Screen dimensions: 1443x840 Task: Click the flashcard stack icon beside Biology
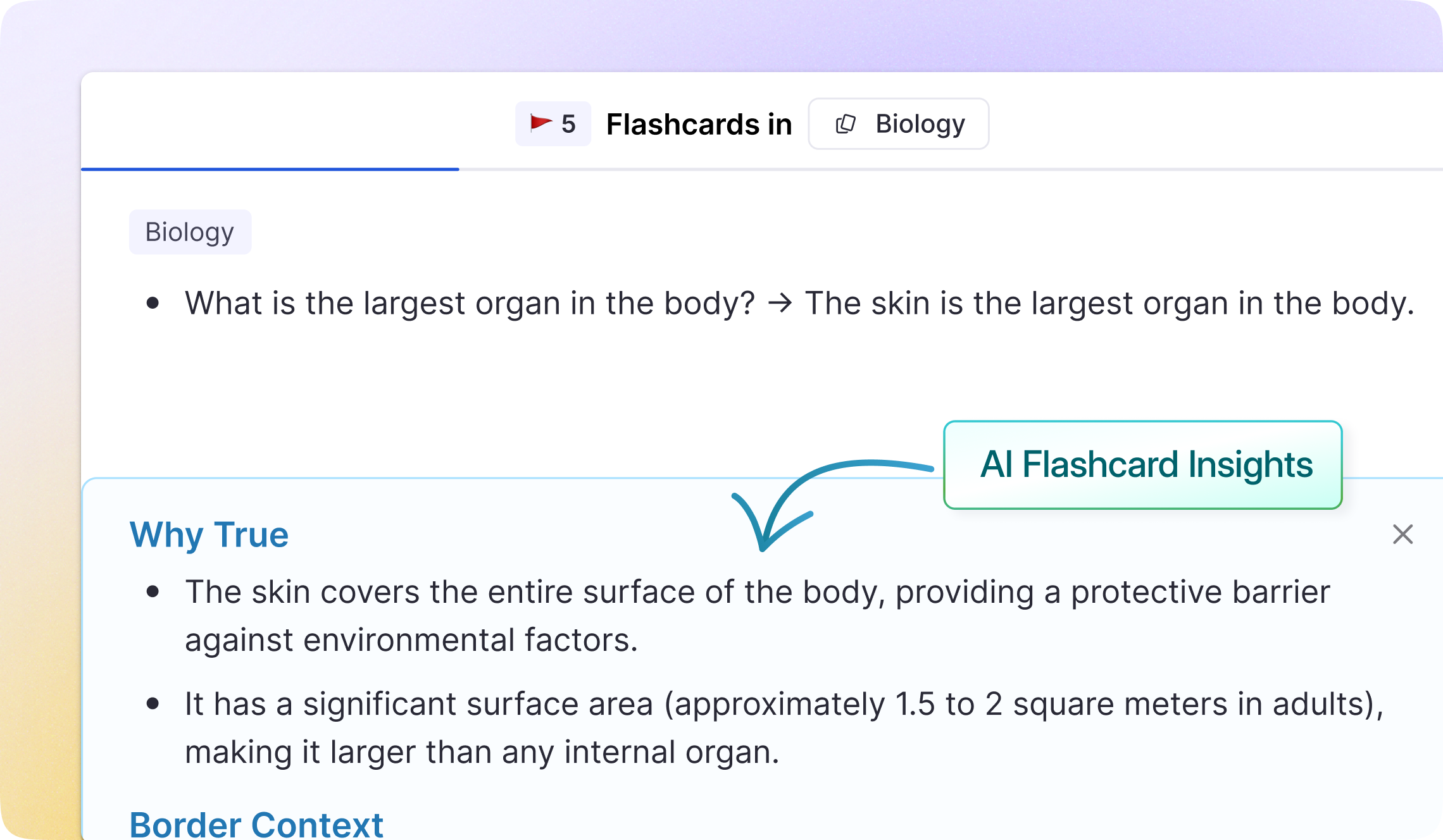coord(846,123)
